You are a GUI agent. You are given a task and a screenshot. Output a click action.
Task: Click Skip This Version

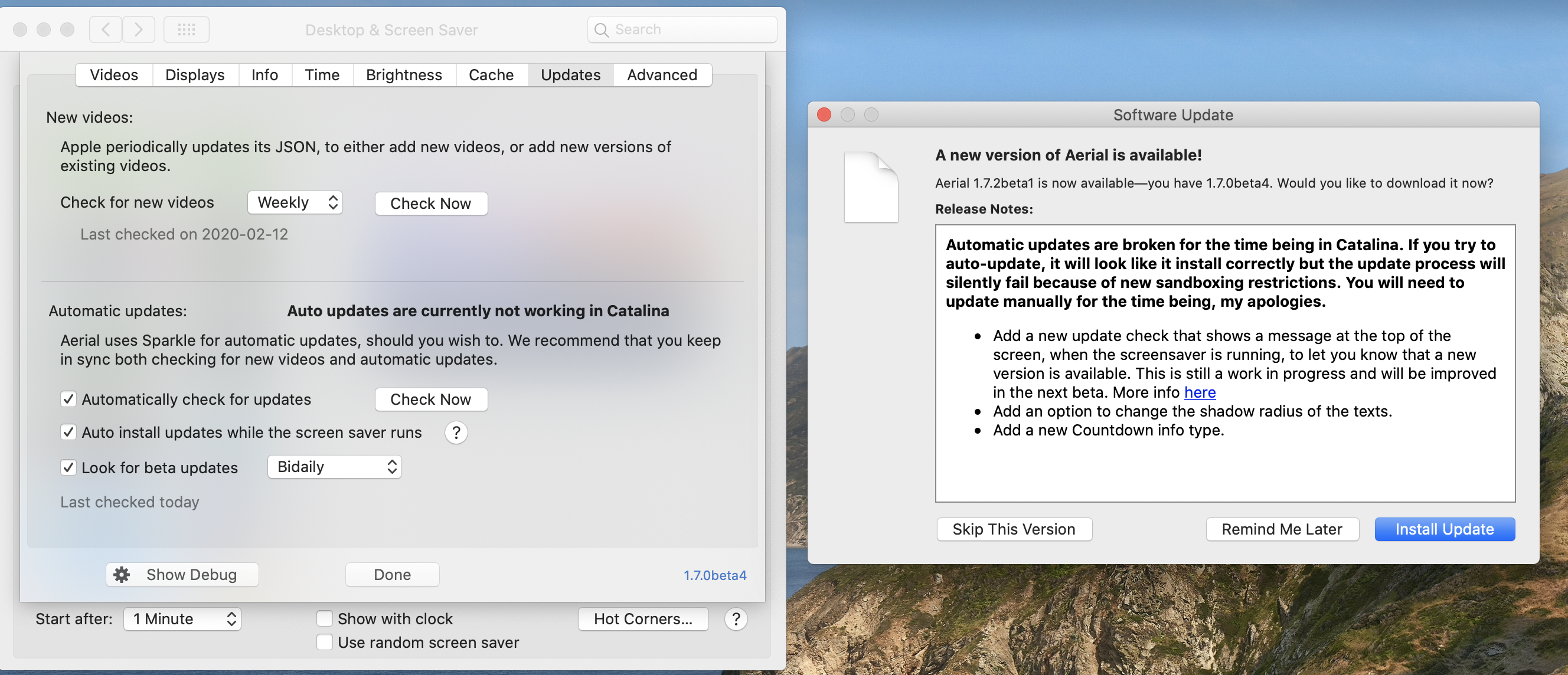pyautogui.click(x=1014, y=529)
